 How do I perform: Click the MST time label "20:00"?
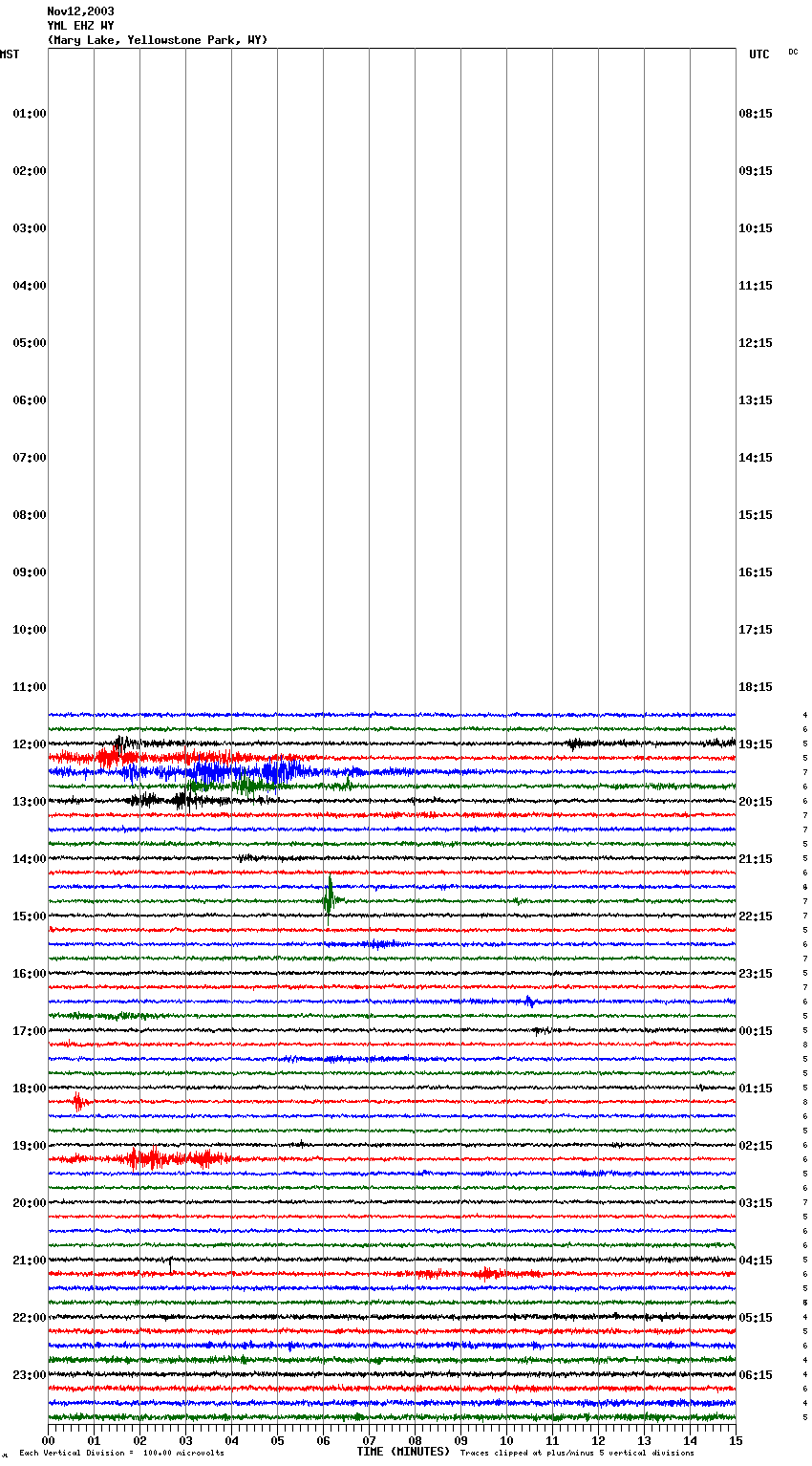point(30,1203)
